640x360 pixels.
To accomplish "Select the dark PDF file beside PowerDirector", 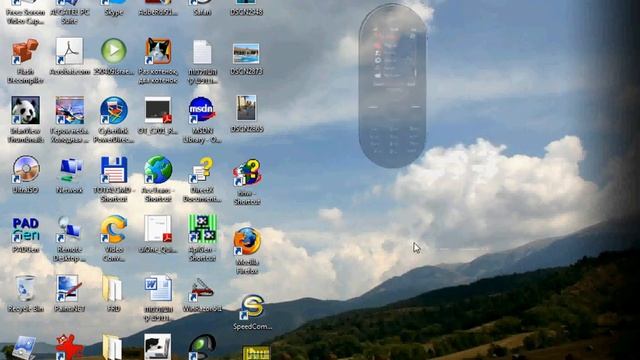I will pos(158,110).
